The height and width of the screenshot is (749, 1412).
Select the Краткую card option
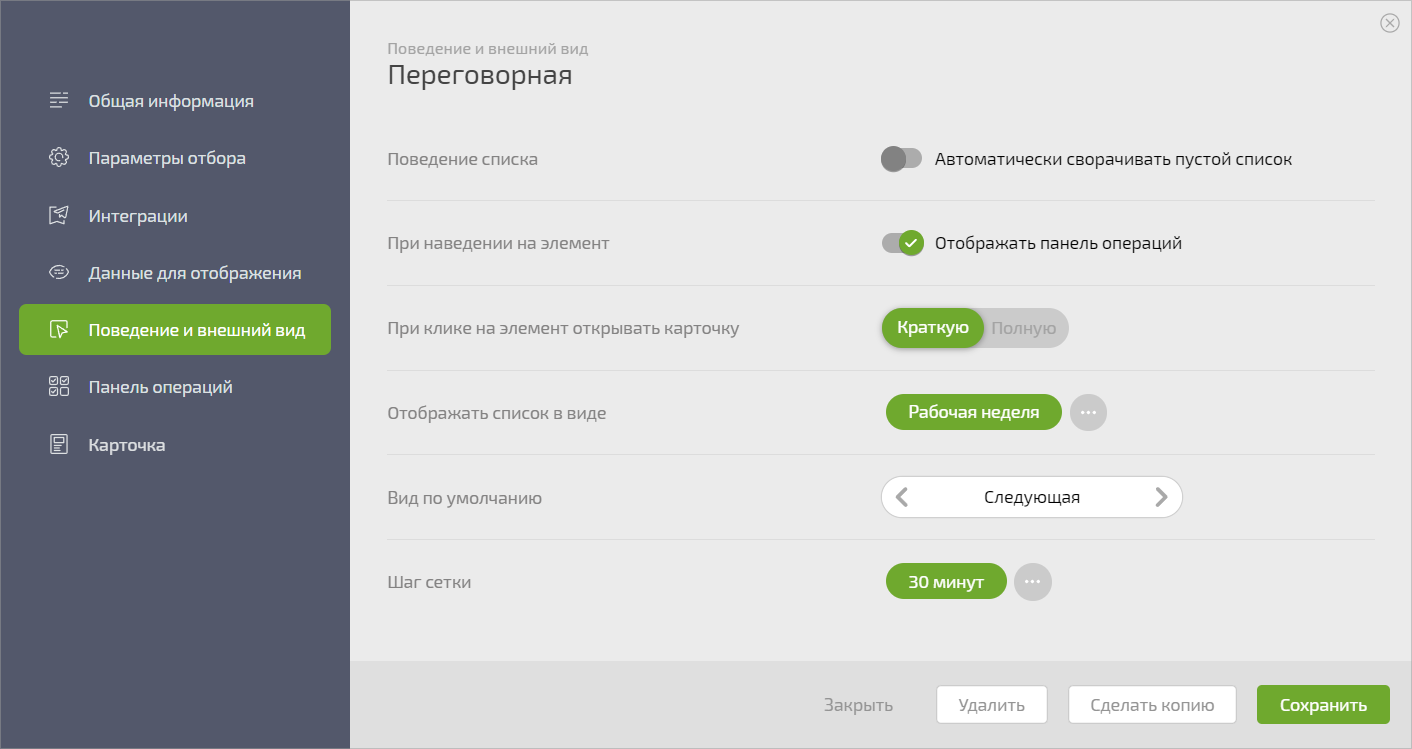point(933,328)
